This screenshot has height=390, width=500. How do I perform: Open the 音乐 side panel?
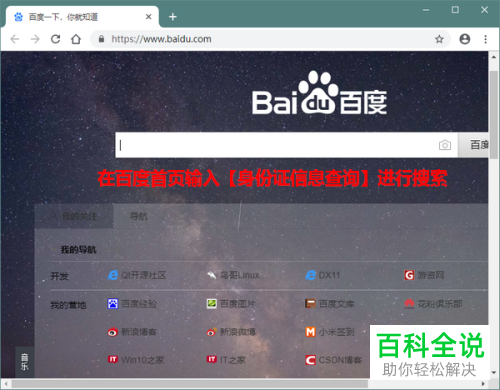(25, 362)
